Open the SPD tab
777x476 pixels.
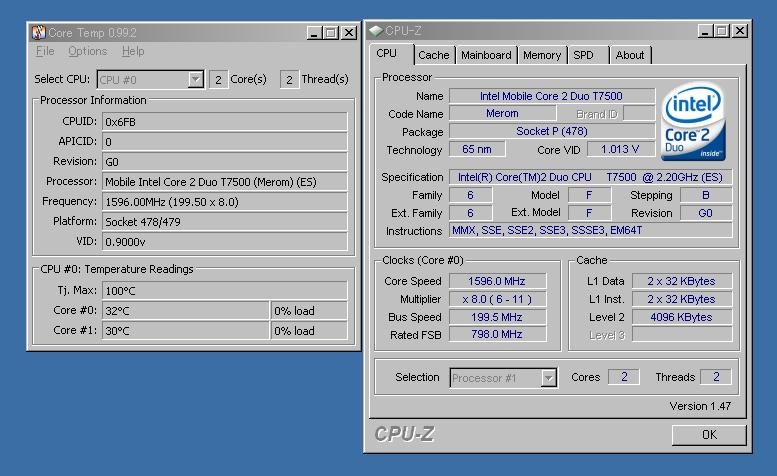click(583, 55)
